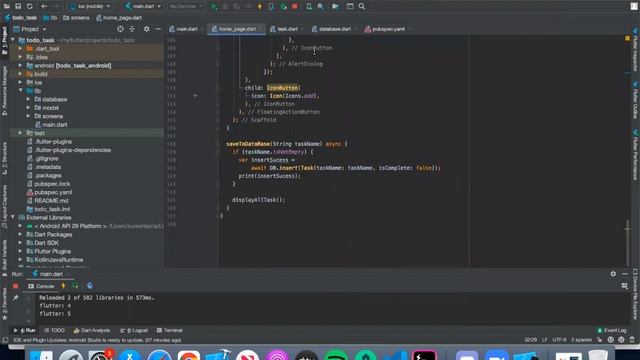Screen dimensions: 640x360
Task: Click the hot reload lightning icon in Run panel
Action: (x=63, y=286)
